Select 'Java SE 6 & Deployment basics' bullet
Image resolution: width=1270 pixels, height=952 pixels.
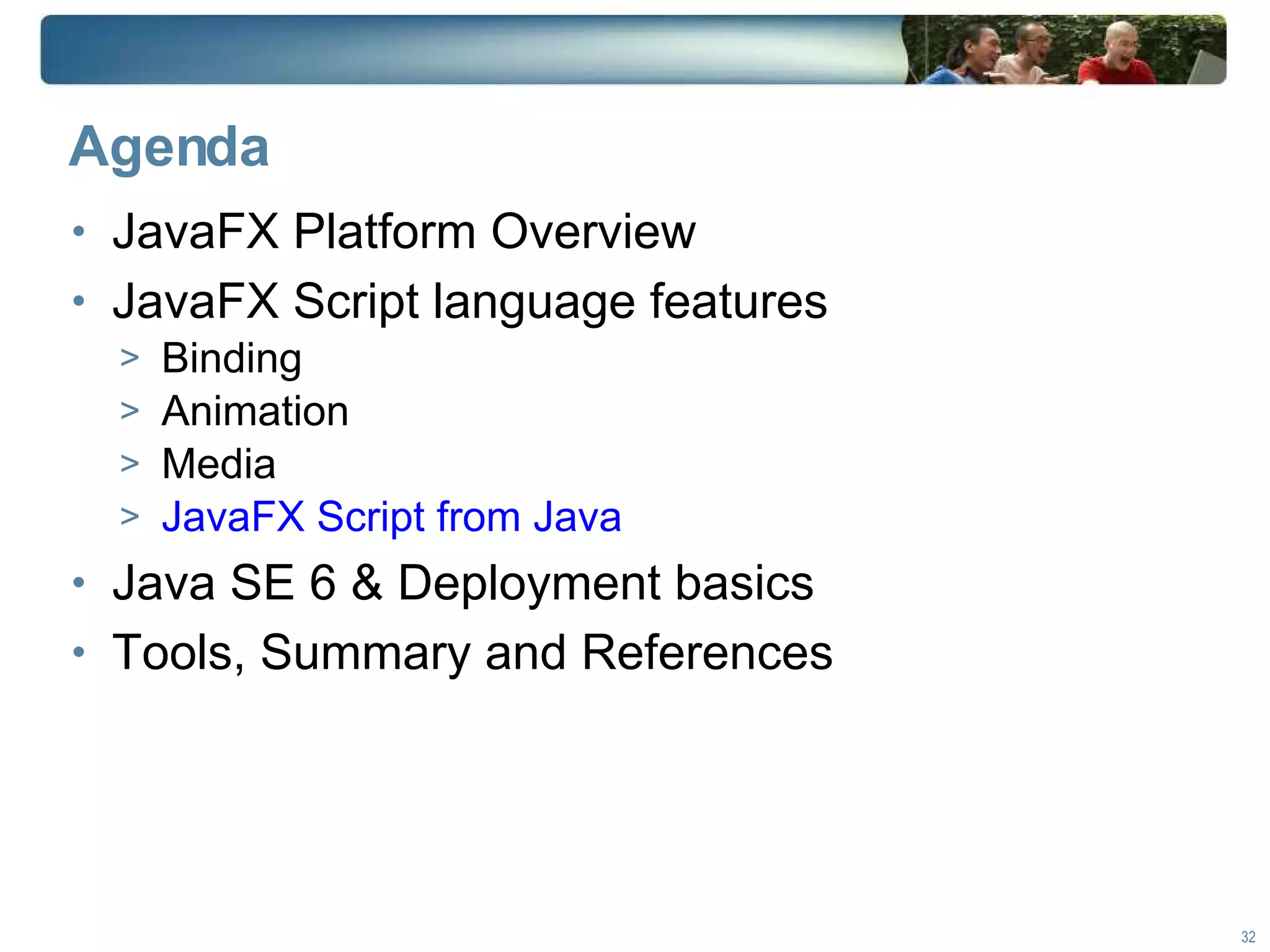pos(463,583)
